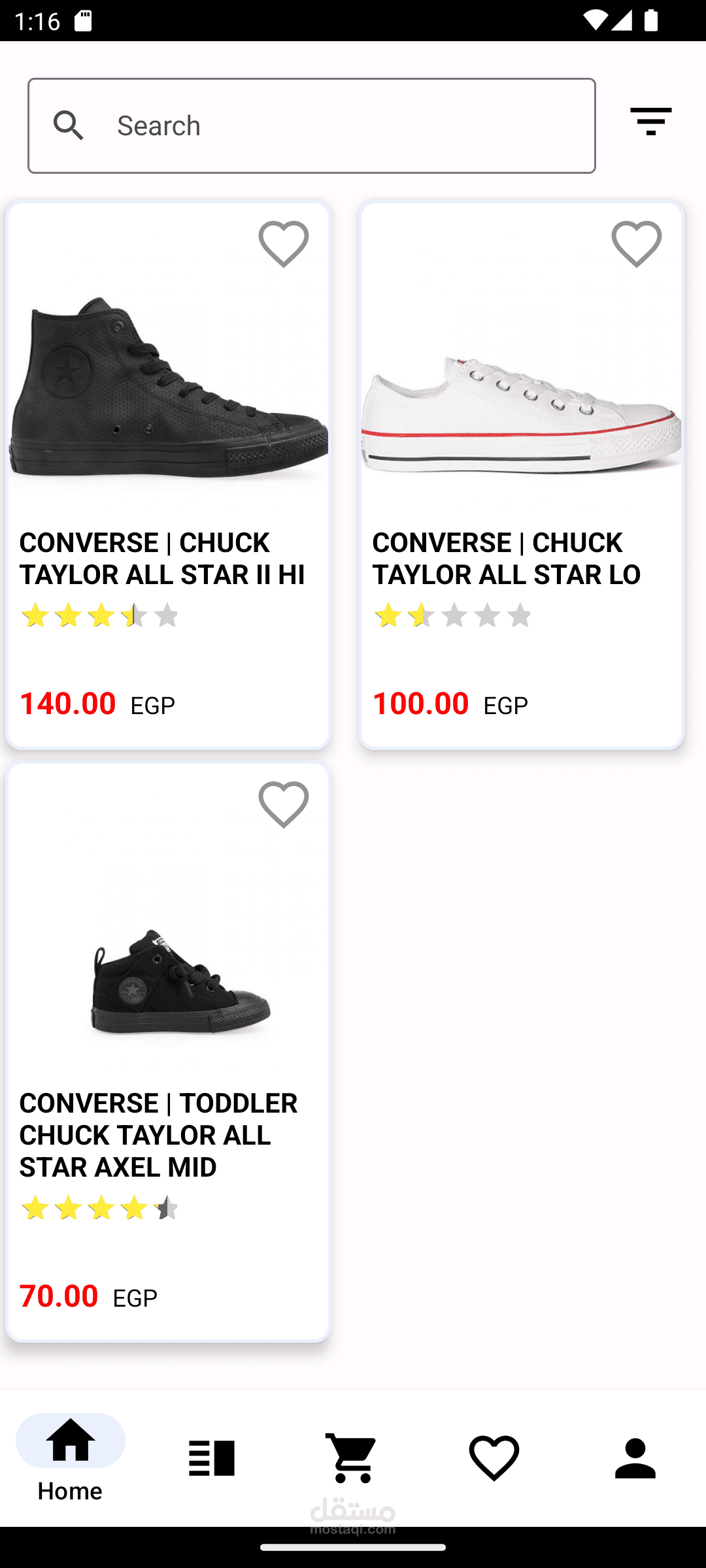Favorite the Chuck Taylor All Star Lo
This screenshot has height=1568, width=706.
(637, 244)
